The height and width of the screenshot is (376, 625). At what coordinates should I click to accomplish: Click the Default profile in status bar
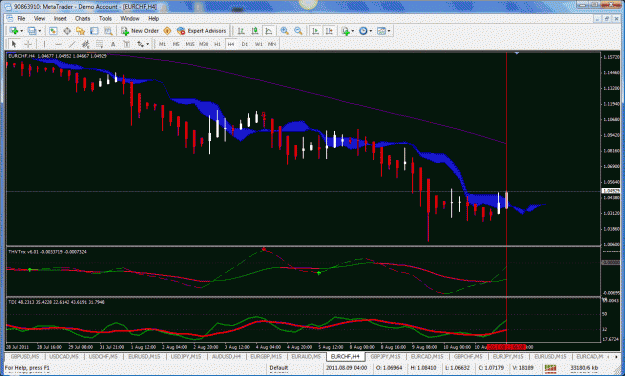(x=279, y=368)
